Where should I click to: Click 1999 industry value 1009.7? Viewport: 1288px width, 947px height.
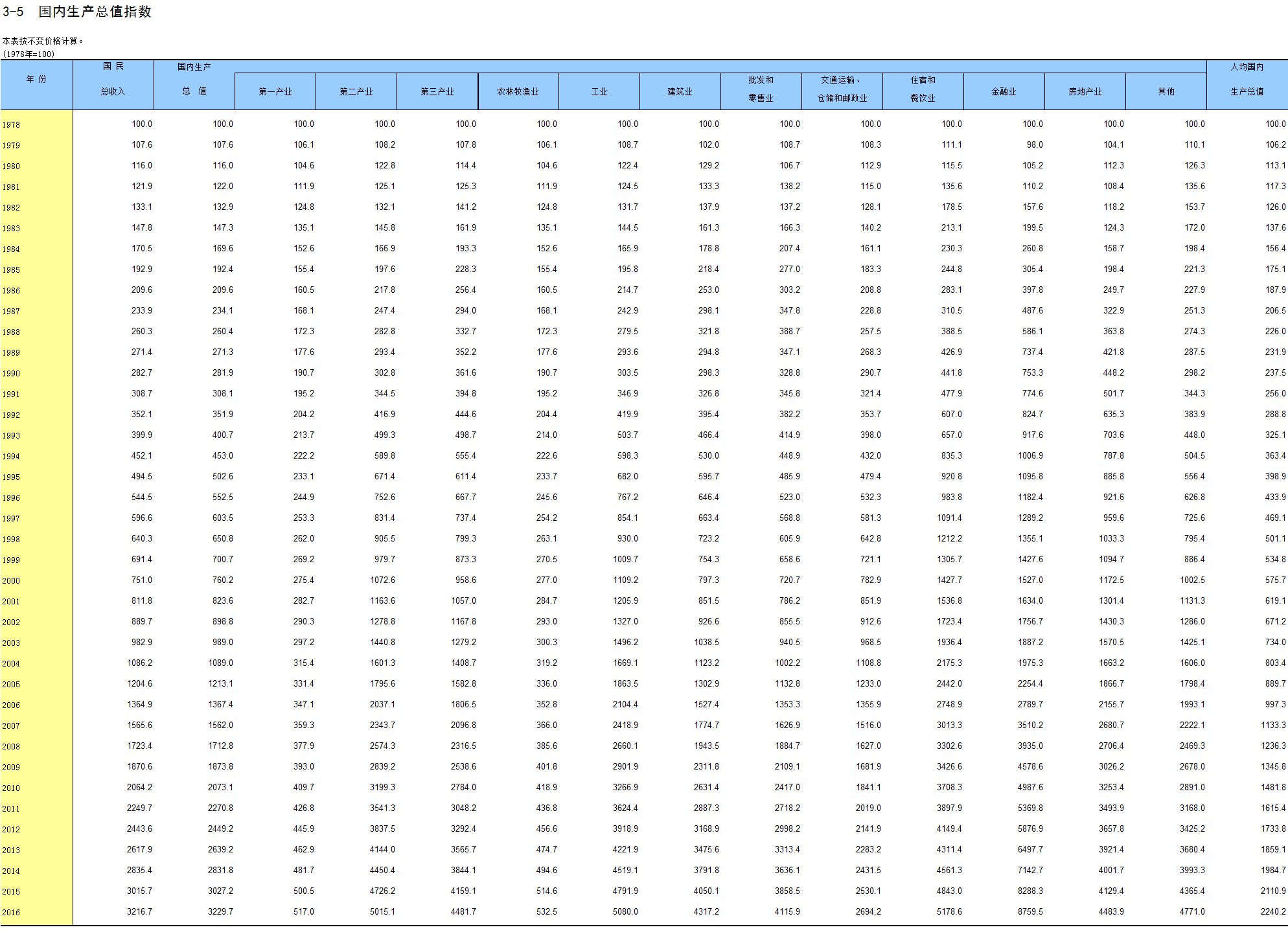pos(625,559)
